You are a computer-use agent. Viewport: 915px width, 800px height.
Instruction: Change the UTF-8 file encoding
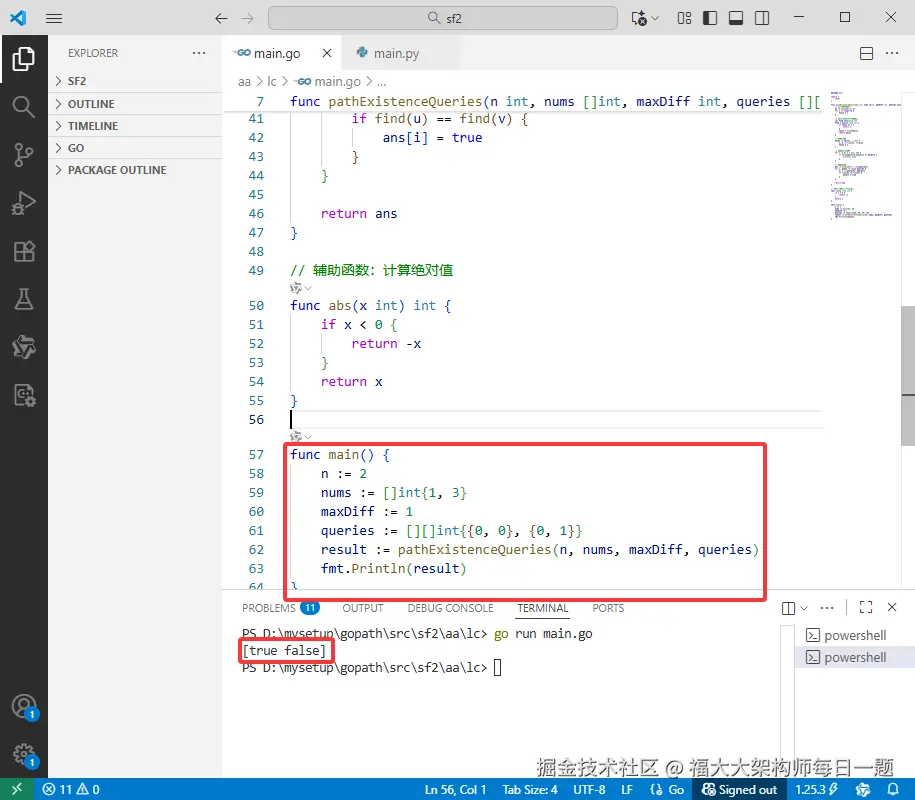(x=589, y=789)
